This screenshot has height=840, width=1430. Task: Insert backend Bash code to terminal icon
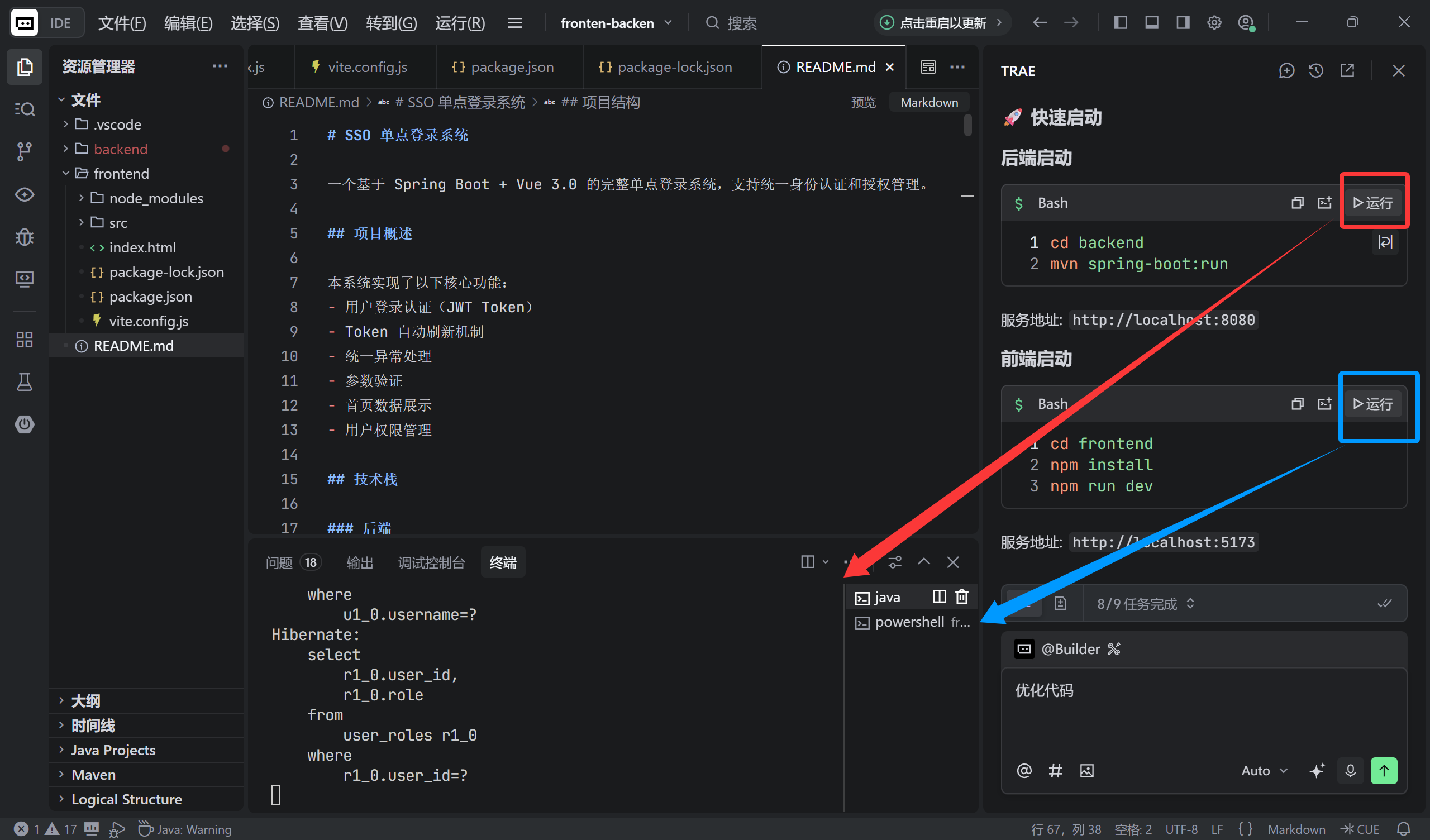pyautogui.click(x=1324, y=203)
